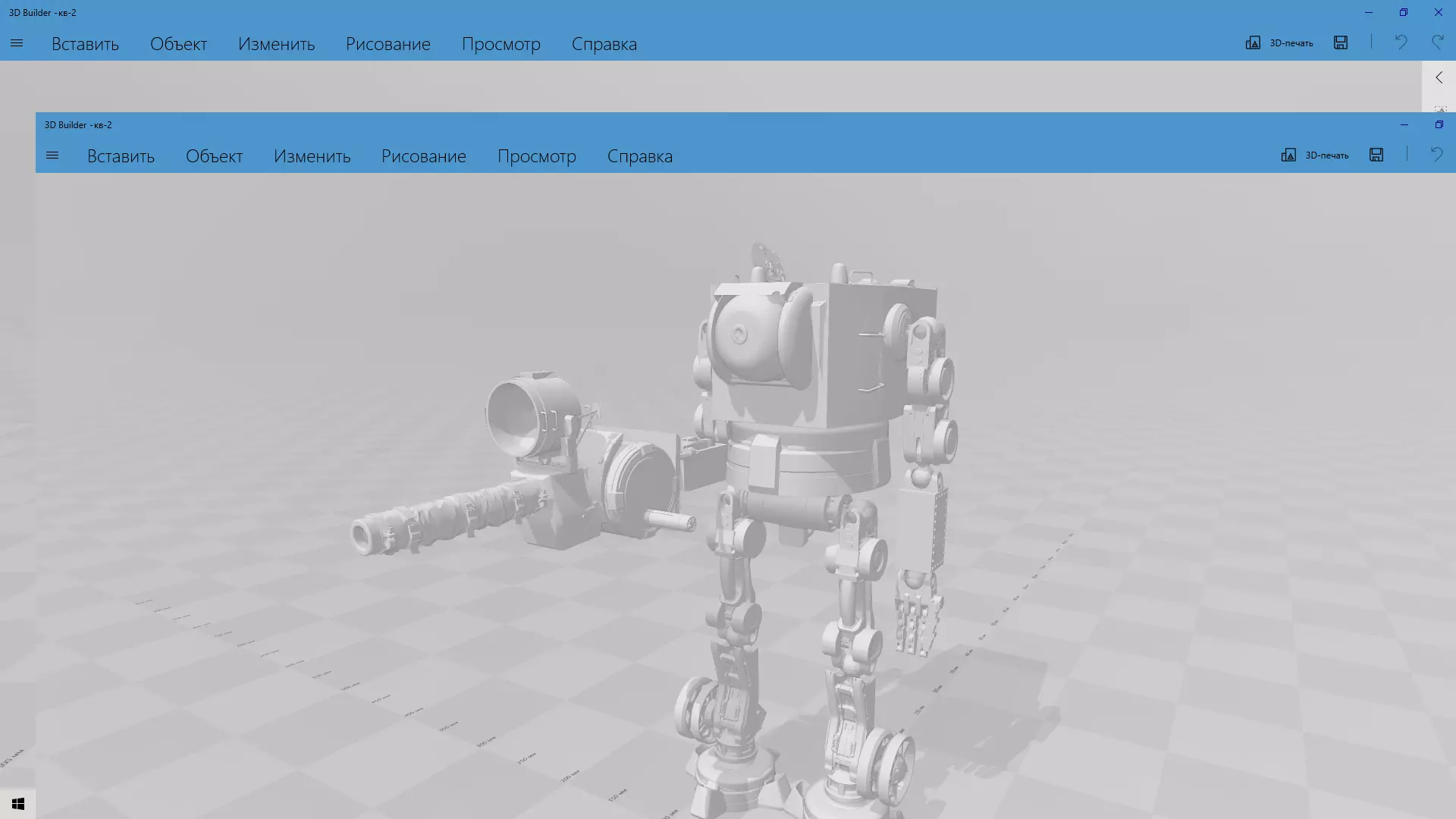Click redo arrow in outer window
Screen dimensions: 1456x819
click(x=1437, y=42)
